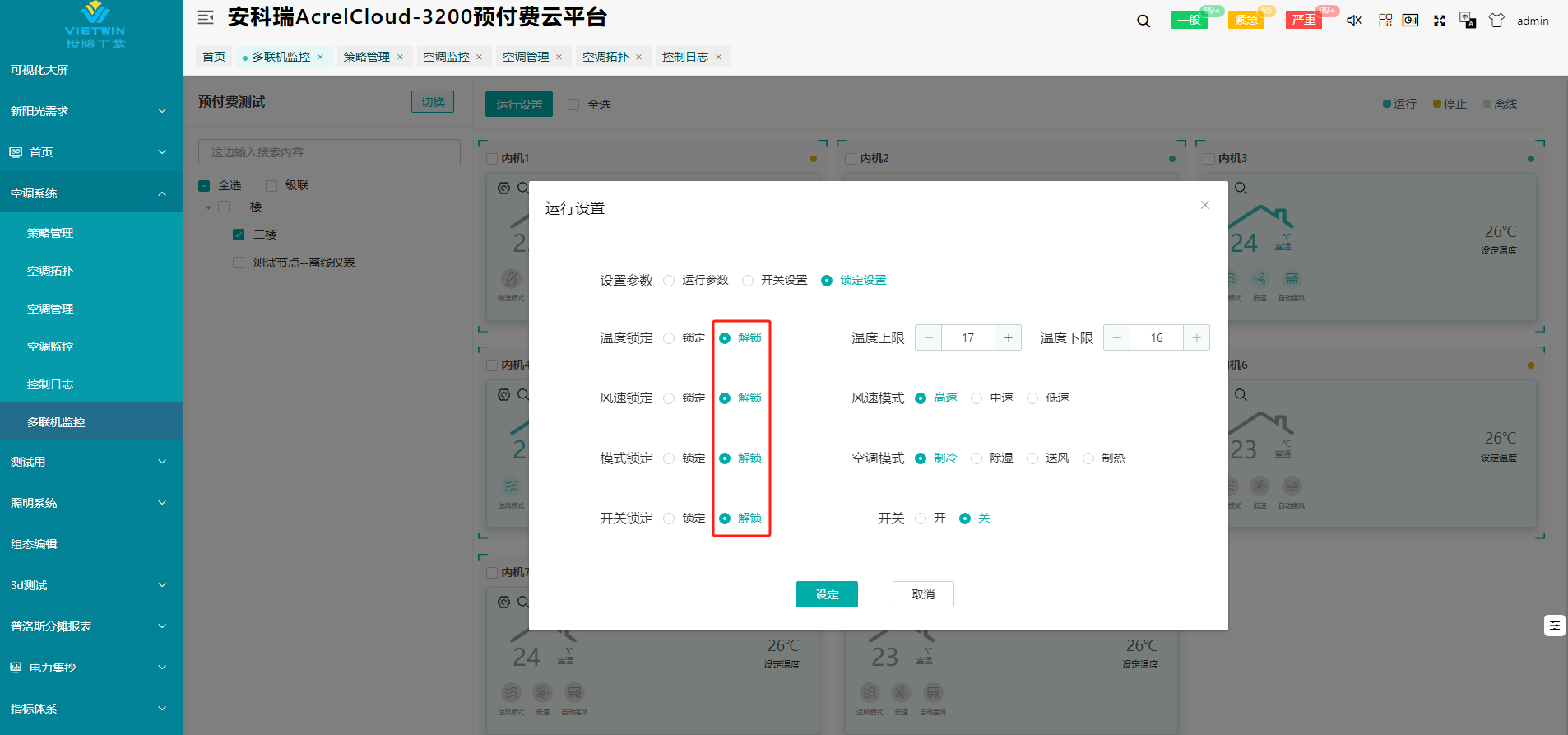Click the 设定 confirm button

pos(827,594)
